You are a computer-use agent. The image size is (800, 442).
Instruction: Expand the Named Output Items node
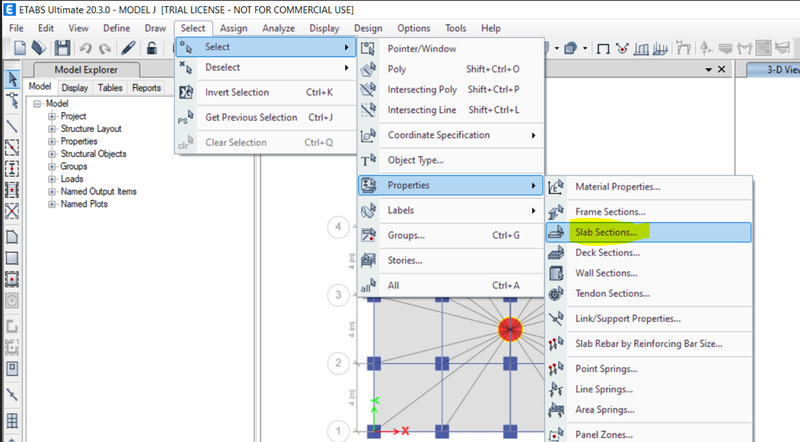[x=52, y=191]
